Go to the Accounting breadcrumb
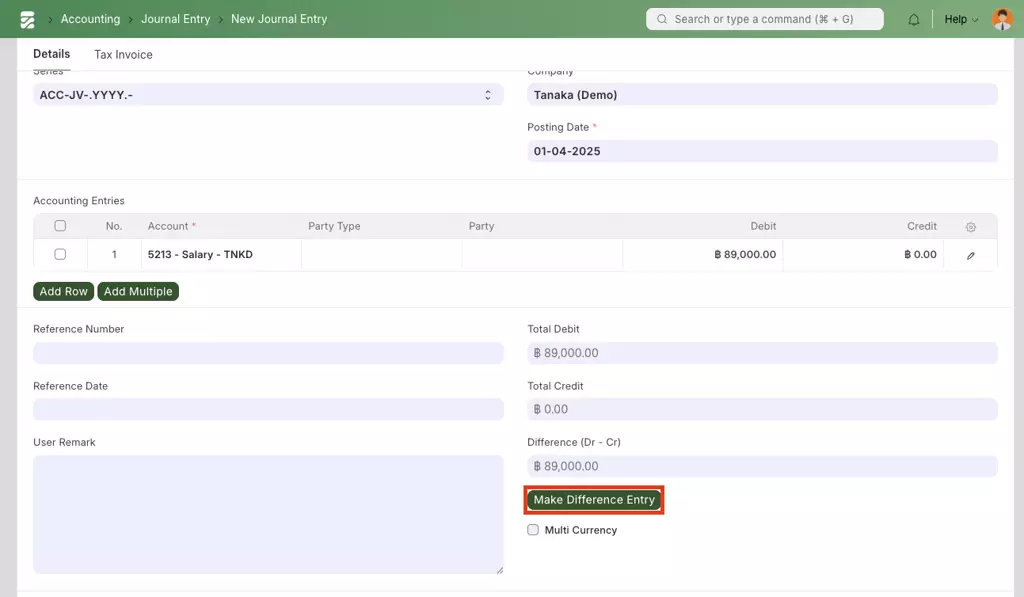Image resolution: width=1024 pixels, height=597 pixels. tap(90, 19)
